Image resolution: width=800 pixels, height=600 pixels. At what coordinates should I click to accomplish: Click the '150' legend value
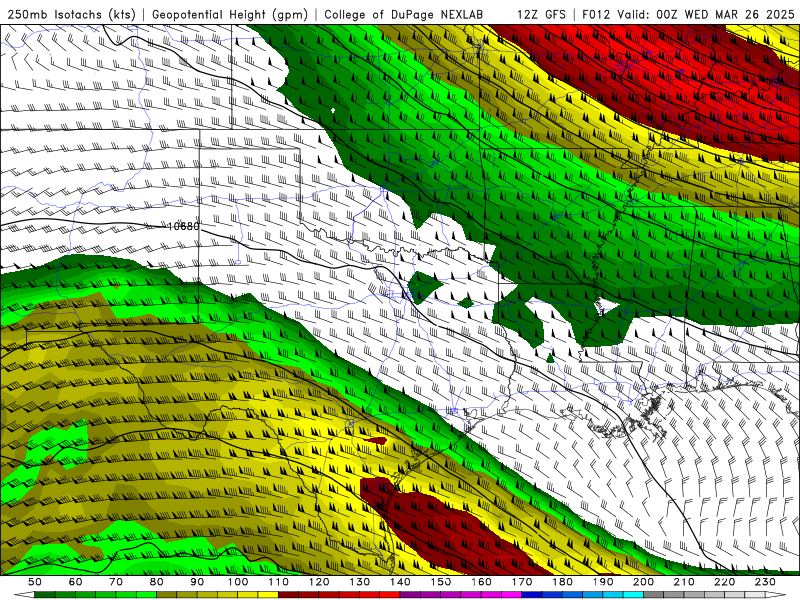(x=441, y=582)
